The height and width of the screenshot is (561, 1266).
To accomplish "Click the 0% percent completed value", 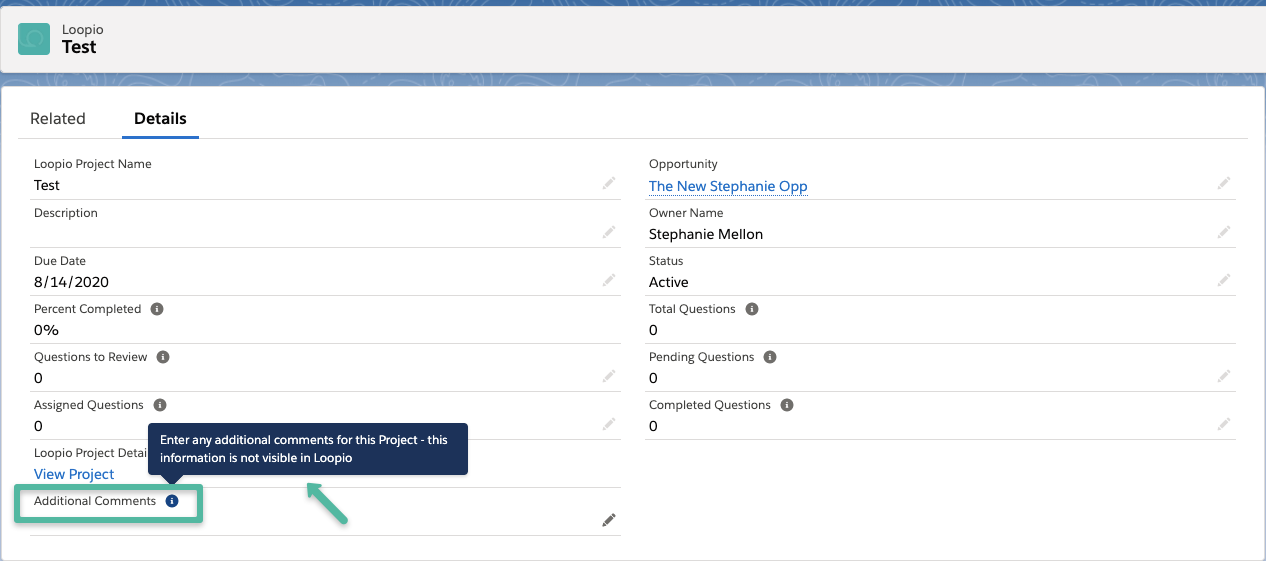I will coord(46,330).
